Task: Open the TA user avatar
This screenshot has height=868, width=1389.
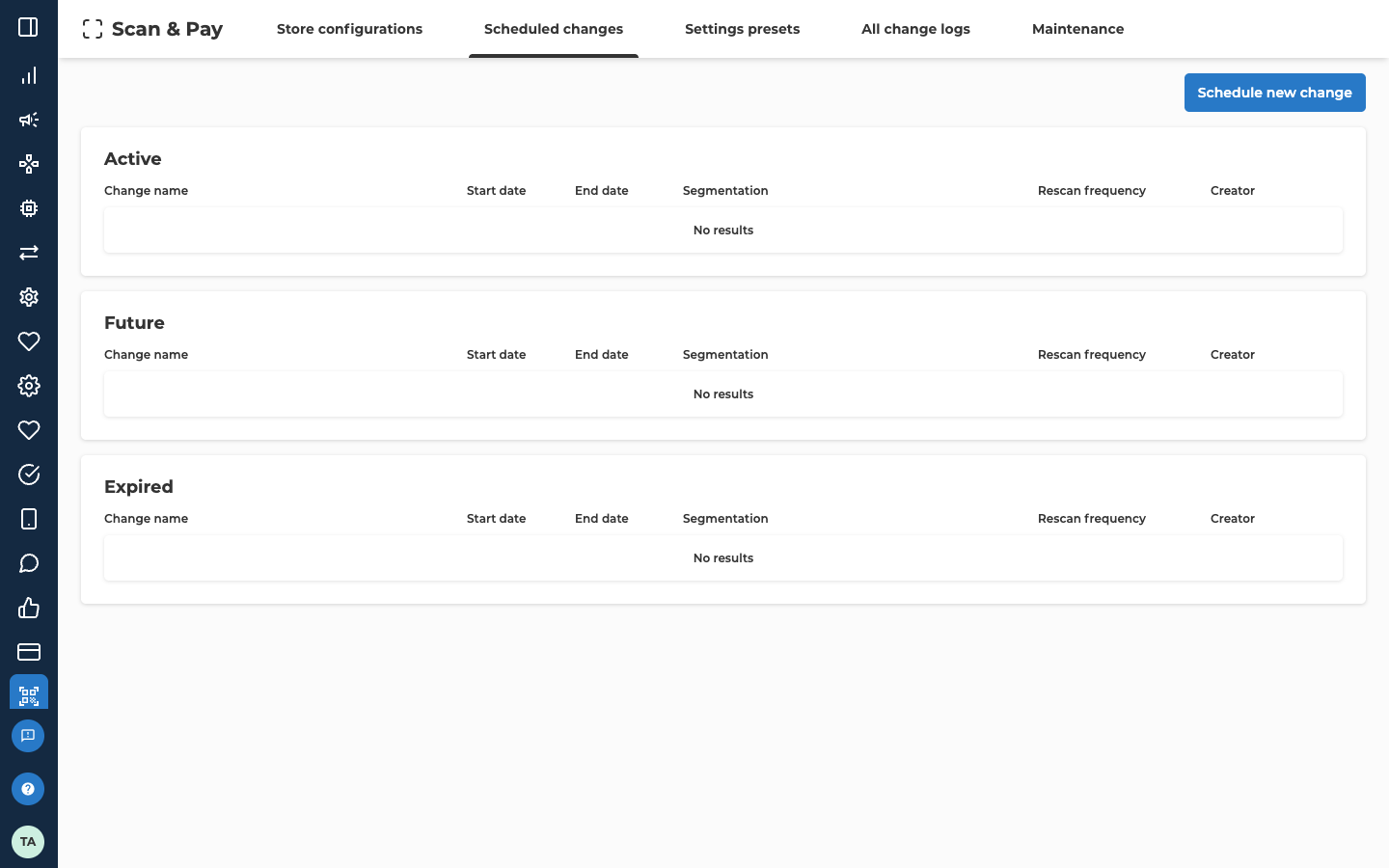Action: (28, 842)
